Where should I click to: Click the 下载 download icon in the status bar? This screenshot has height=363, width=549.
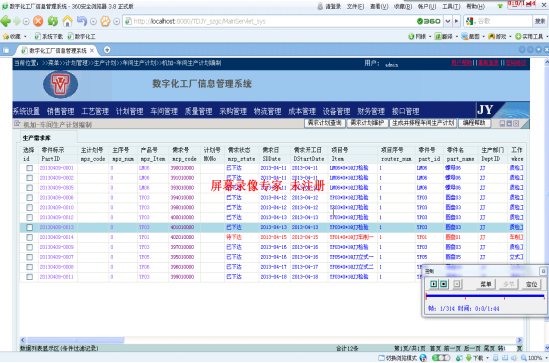click(468, 358)
